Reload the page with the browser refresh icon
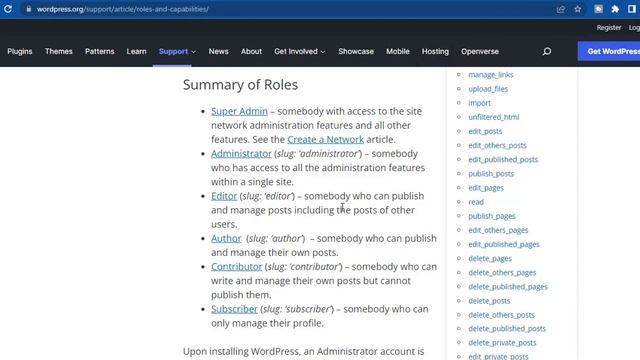640x360 pixels. coord(8,9)
